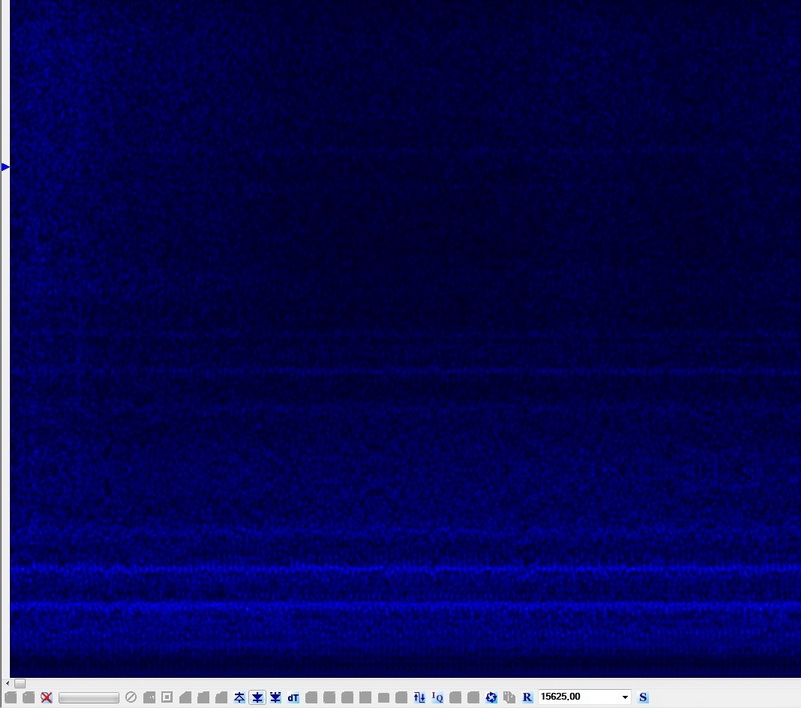
Task: Click the upward arrow over line icon
Action: [239, 697]
